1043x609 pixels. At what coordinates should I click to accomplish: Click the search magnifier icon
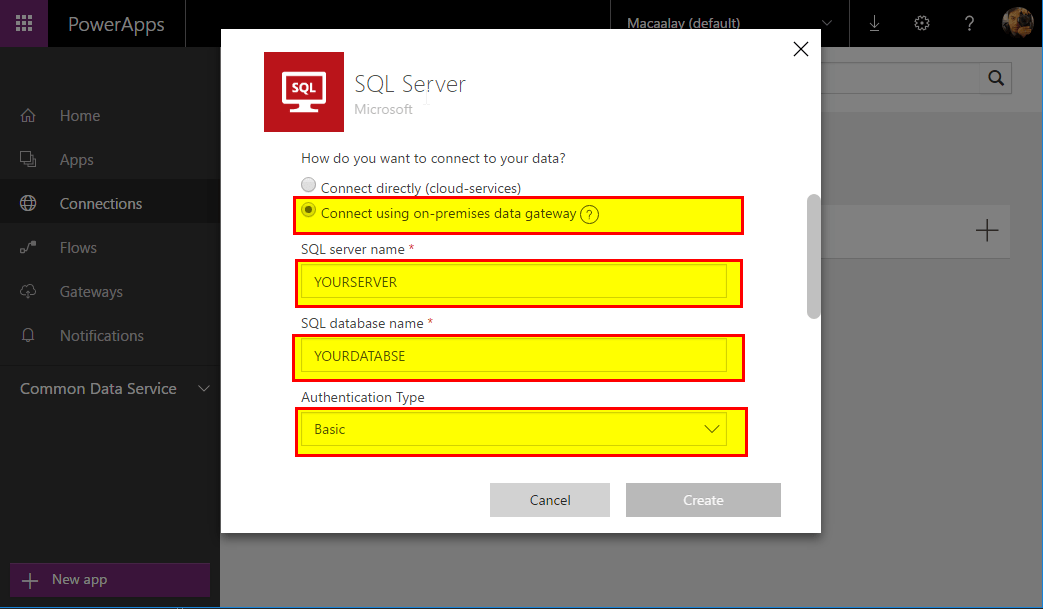click(996, 78)
